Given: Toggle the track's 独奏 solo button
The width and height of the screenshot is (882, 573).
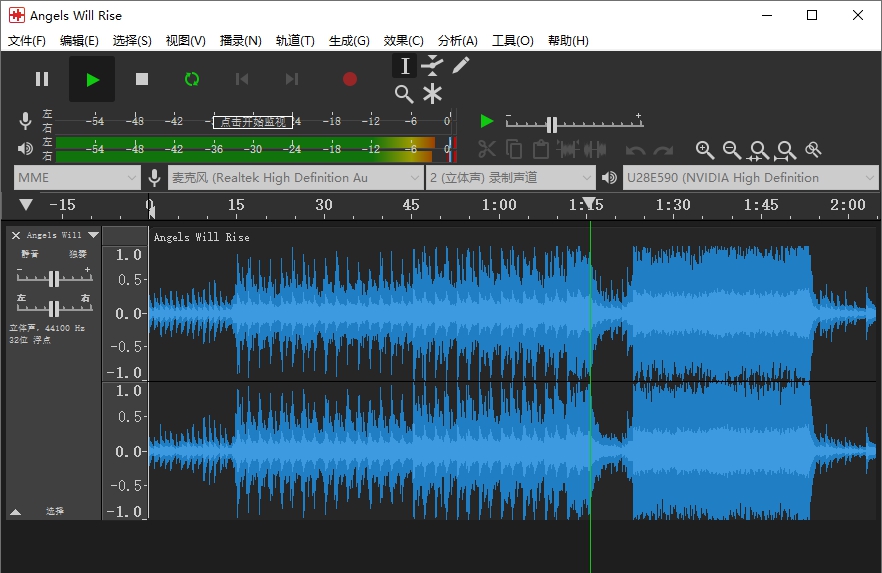Looking at the screenshot, I should [x=78, y=254].
